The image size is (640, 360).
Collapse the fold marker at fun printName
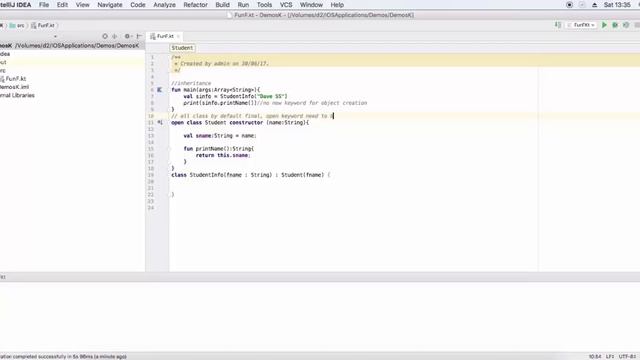point(169,149)
